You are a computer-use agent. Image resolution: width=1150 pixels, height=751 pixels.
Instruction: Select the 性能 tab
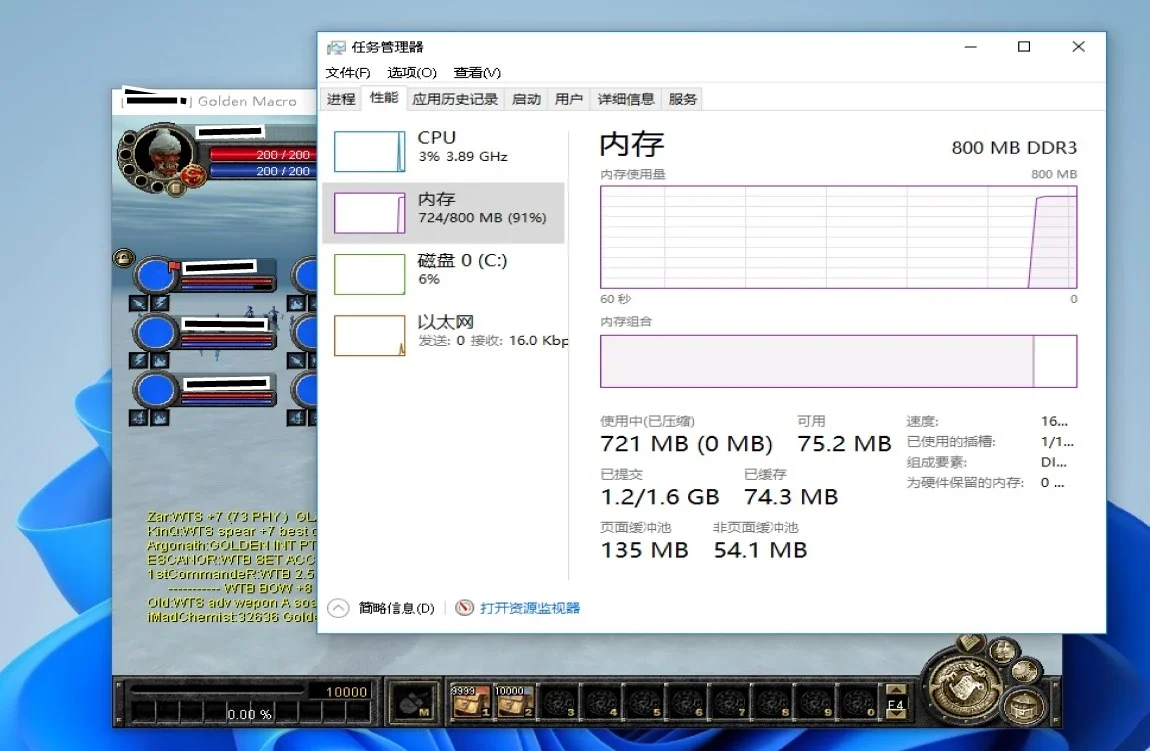click(384, 98)
